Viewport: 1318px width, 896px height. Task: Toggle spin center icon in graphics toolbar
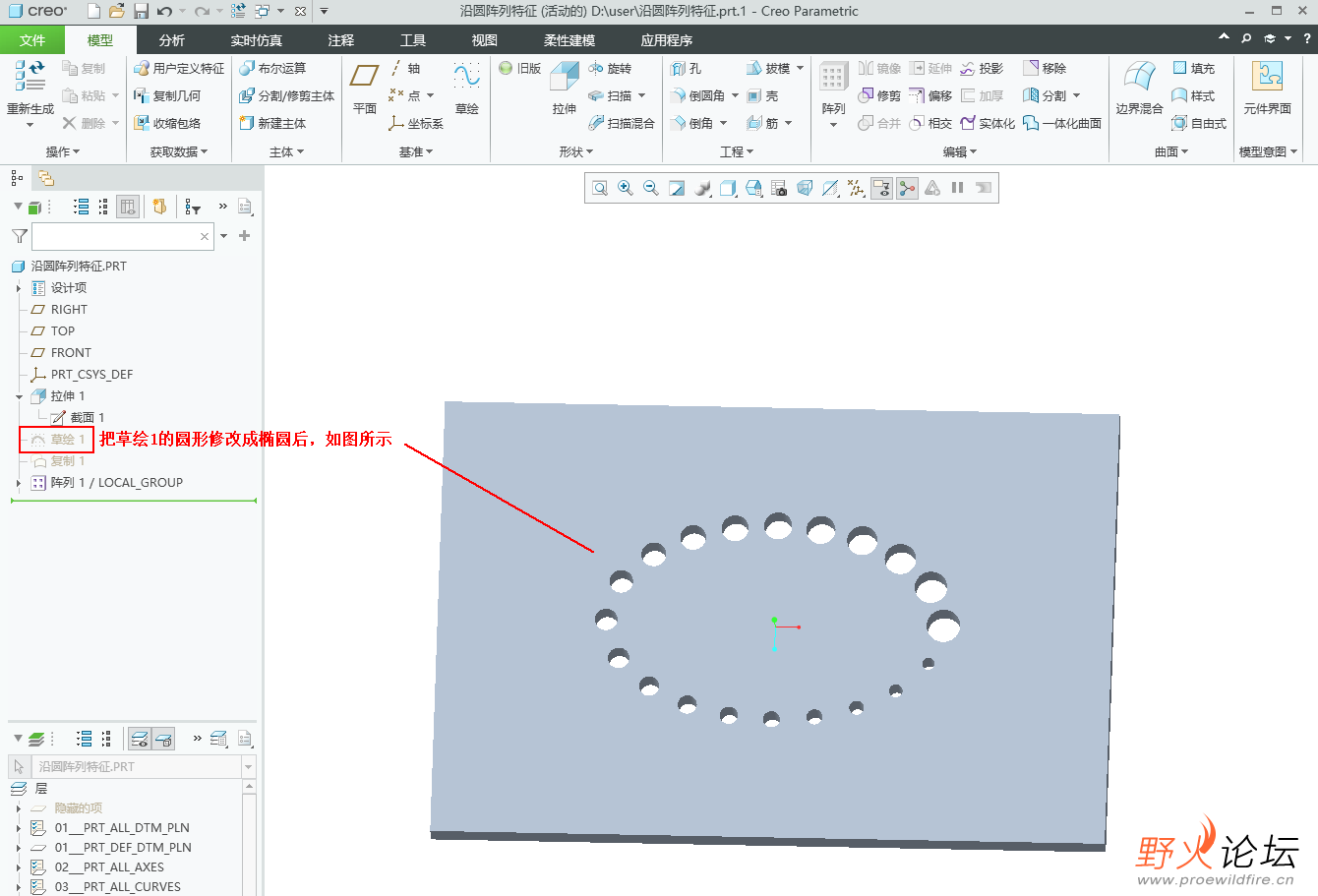coord(907,188)
